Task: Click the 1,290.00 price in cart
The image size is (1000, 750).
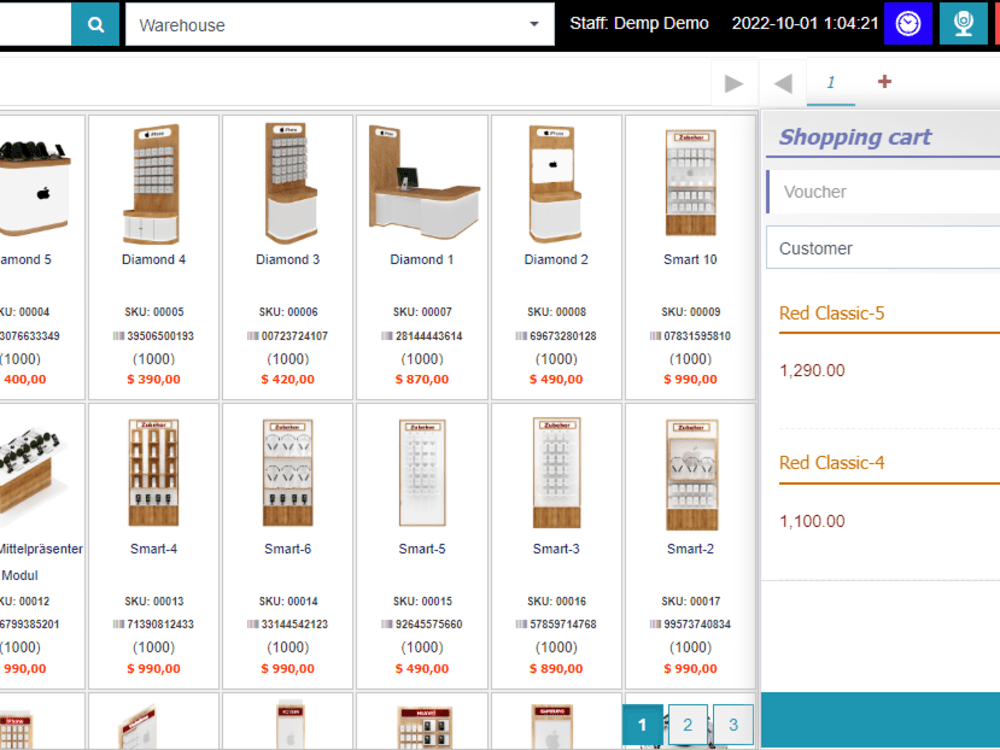Action: point(812,371)
